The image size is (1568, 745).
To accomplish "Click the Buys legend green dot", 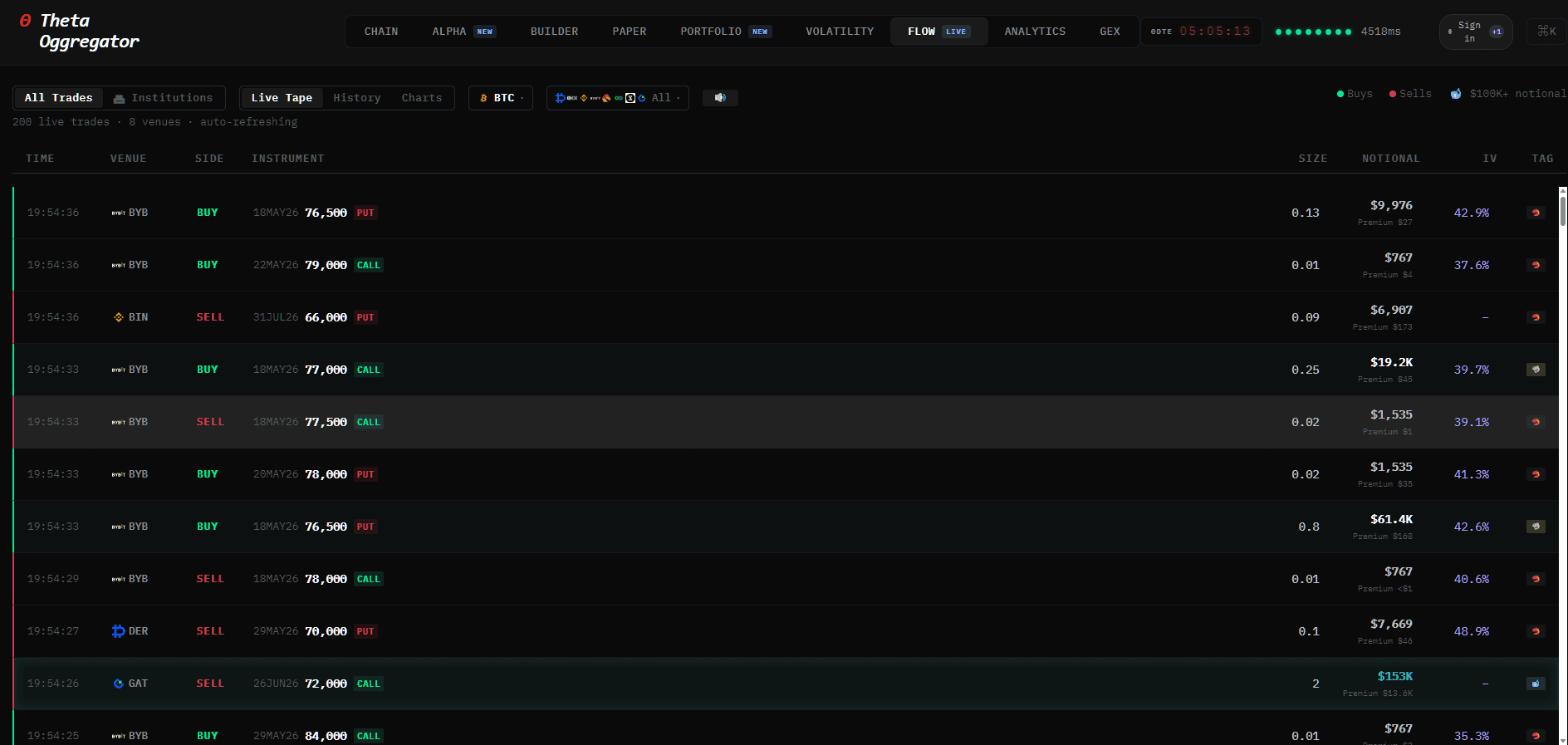I will click(1340, 94).
